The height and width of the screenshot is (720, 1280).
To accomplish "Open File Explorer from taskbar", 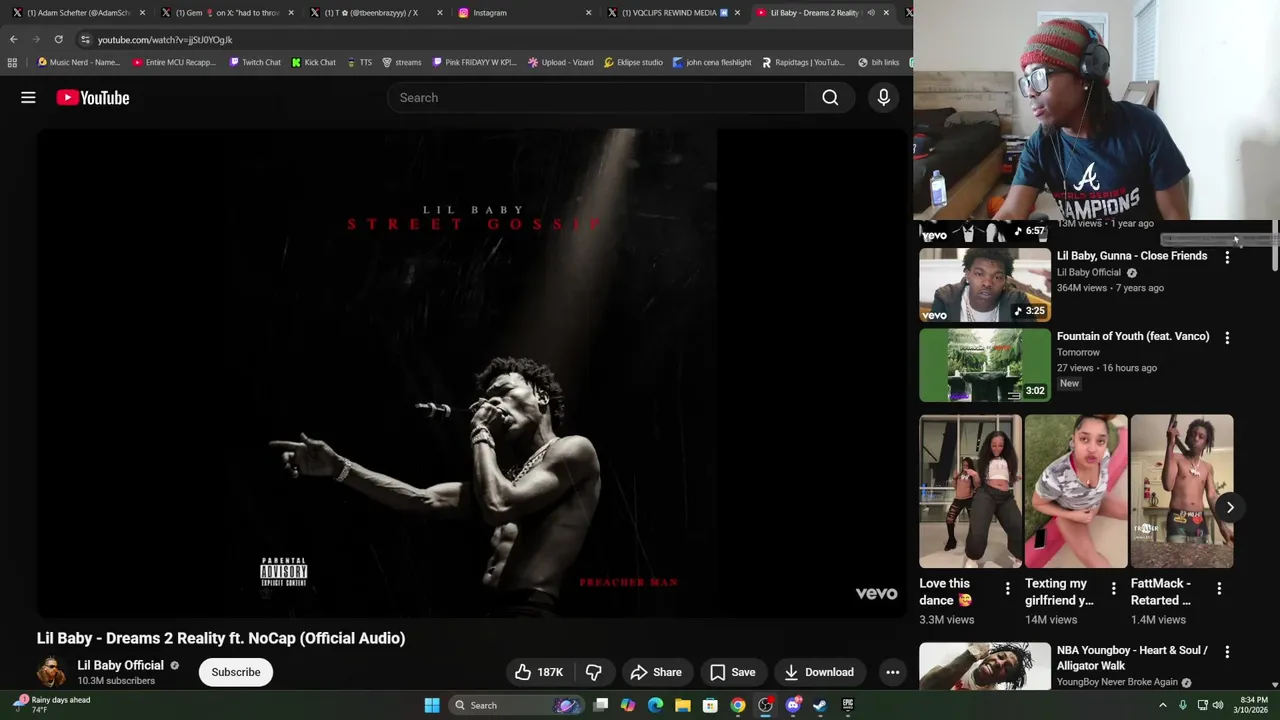I will coord(683,705).
